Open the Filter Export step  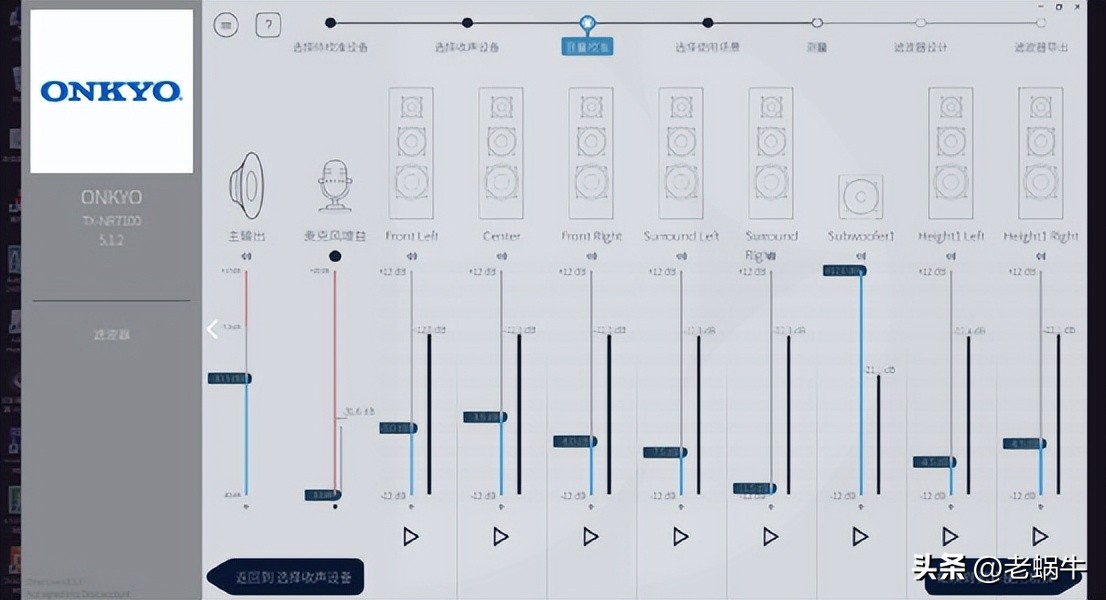1041,23
